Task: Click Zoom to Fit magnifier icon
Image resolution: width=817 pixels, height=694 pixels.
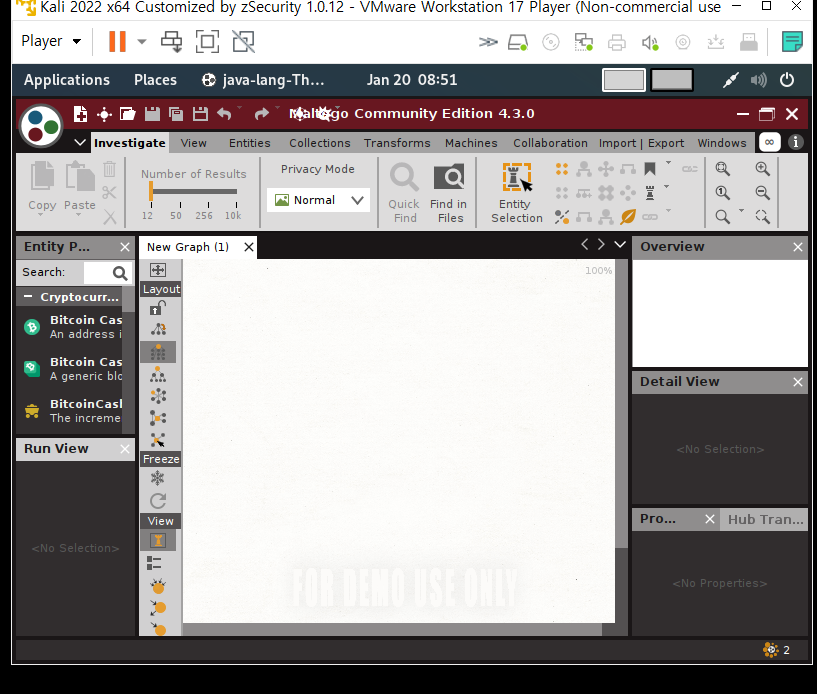Action: (x=722, y=168)
